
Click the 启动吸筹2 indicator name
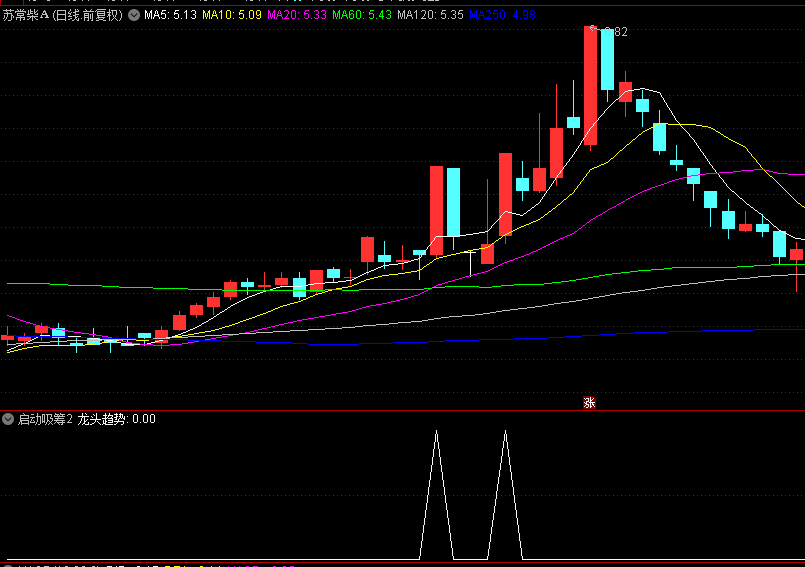(x=45, y=419)
